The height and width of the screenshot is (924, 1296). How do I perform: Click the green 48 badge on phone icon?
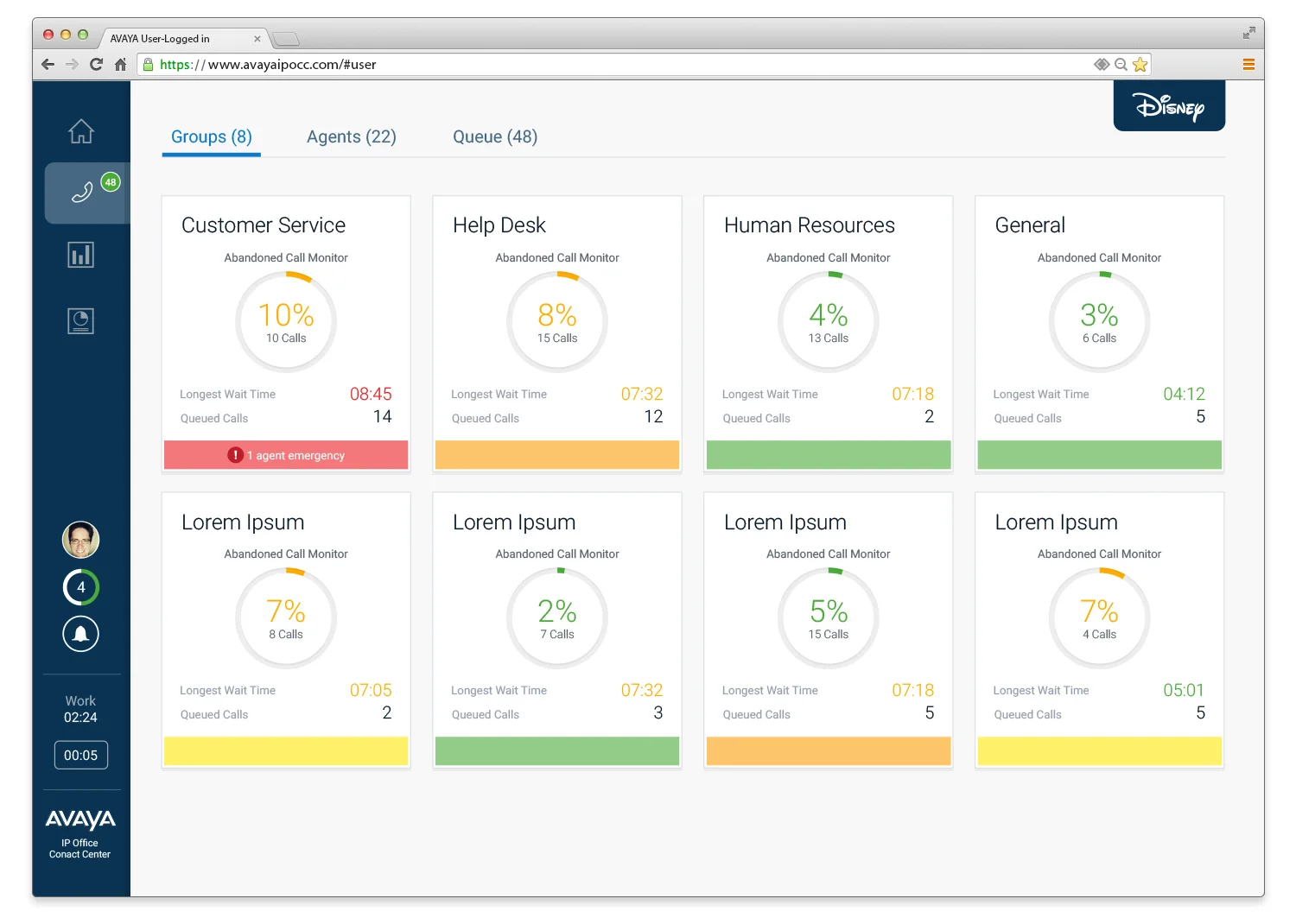click(x=111, y=182)
